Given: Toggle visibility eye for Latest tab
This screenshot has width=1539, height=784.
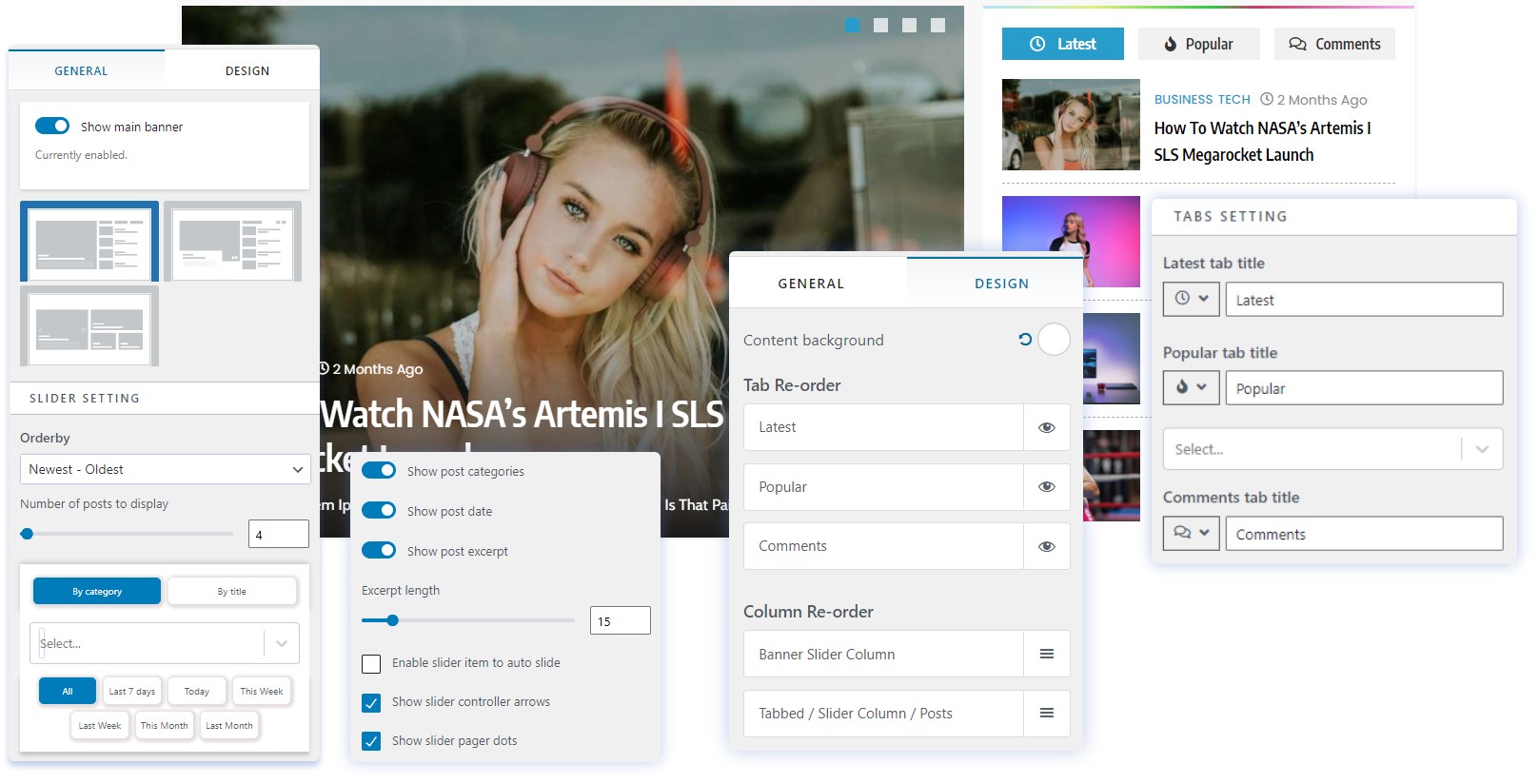Looking at the screenshot, I should pyautogui.click(x=1046, y=428).
